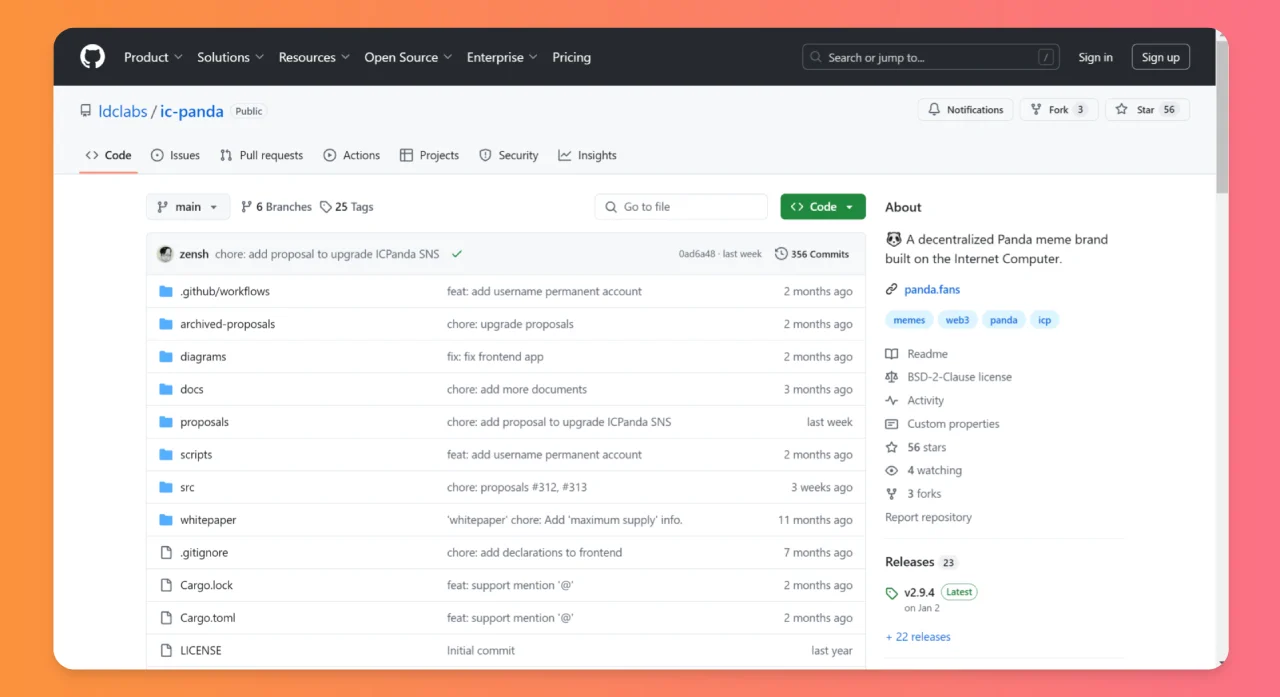Expand the Open Source menu

(x=408, y=57)
